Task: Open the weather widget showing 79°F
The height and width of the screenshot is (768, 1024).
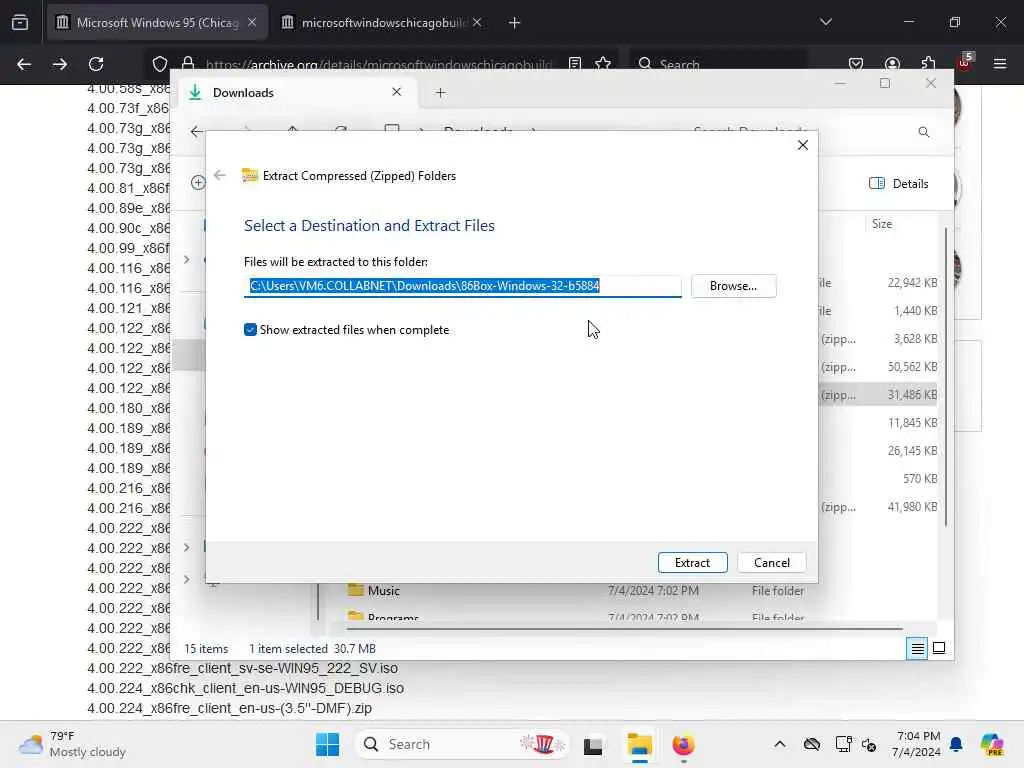Action: pos(72,744)
